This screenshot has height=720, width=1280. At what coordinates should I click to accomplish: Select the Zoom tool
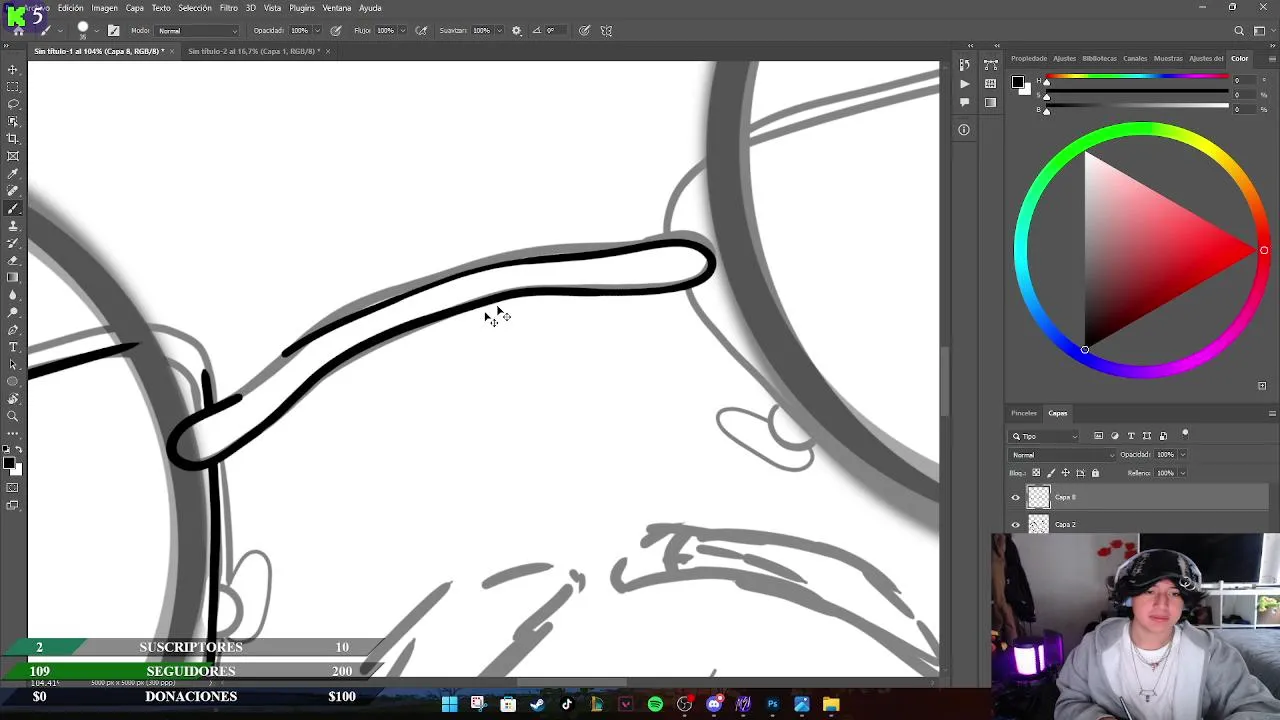tap(13, 416)
